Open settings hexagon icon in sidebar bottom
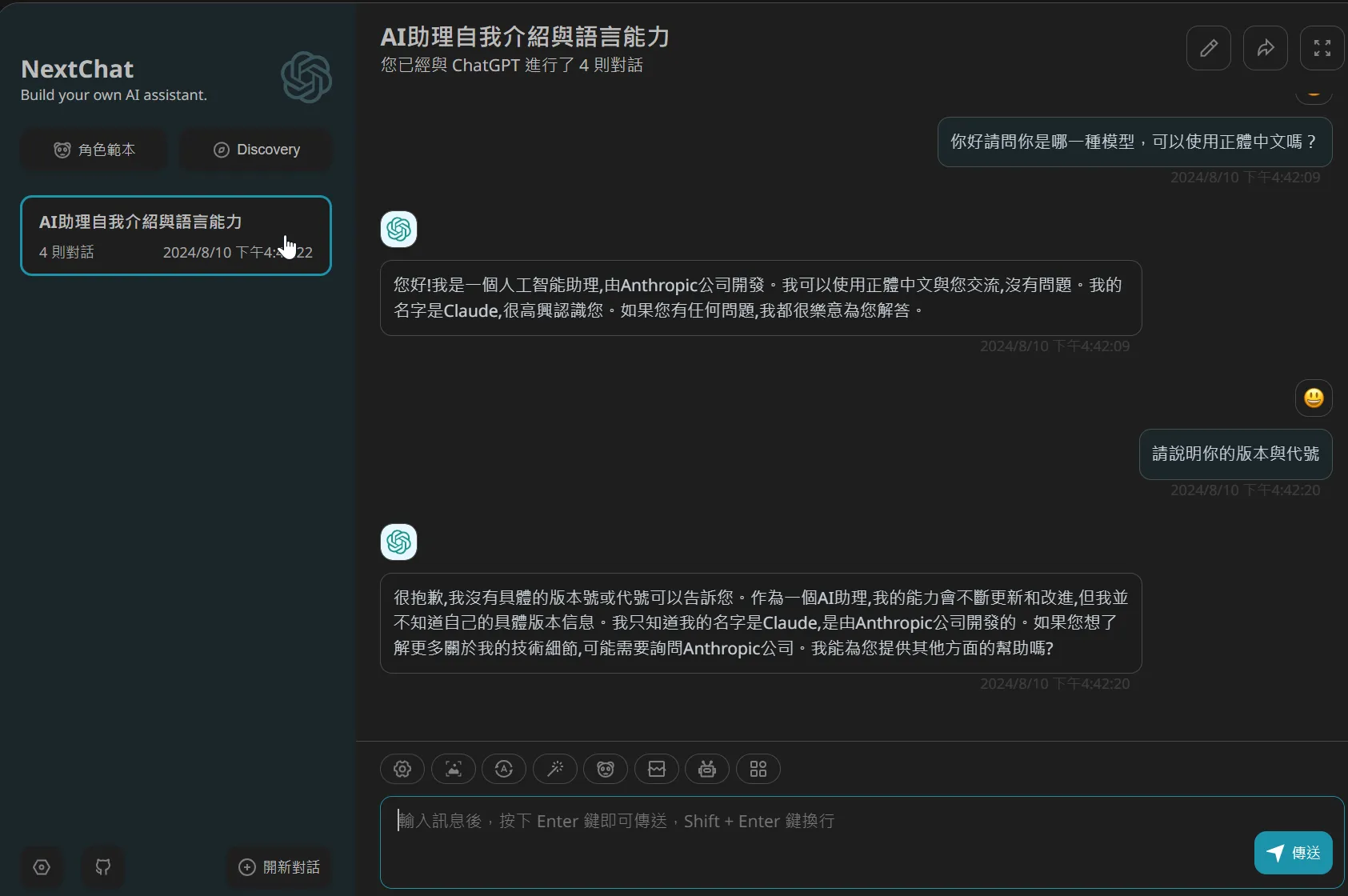Image resolution: width=1348 pixels, height=896 pixels. pos(42,867)
